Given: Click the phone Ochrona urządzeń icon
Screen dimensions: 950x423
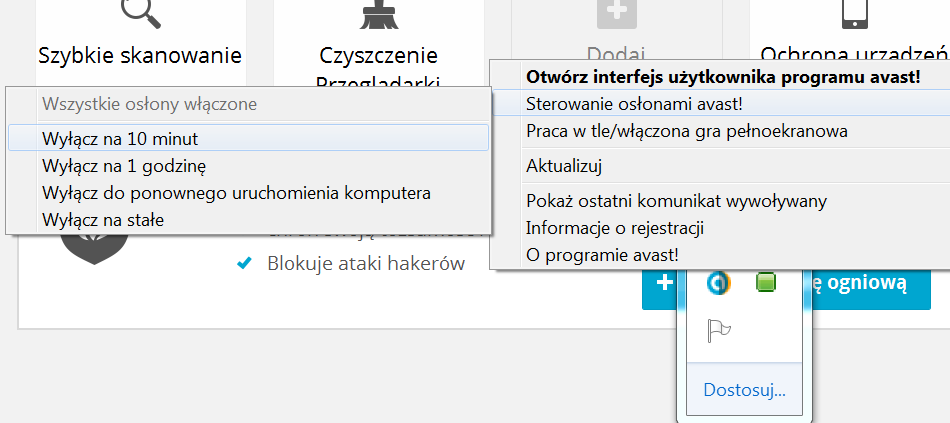Looking at the screenshot, I should 854,14.
